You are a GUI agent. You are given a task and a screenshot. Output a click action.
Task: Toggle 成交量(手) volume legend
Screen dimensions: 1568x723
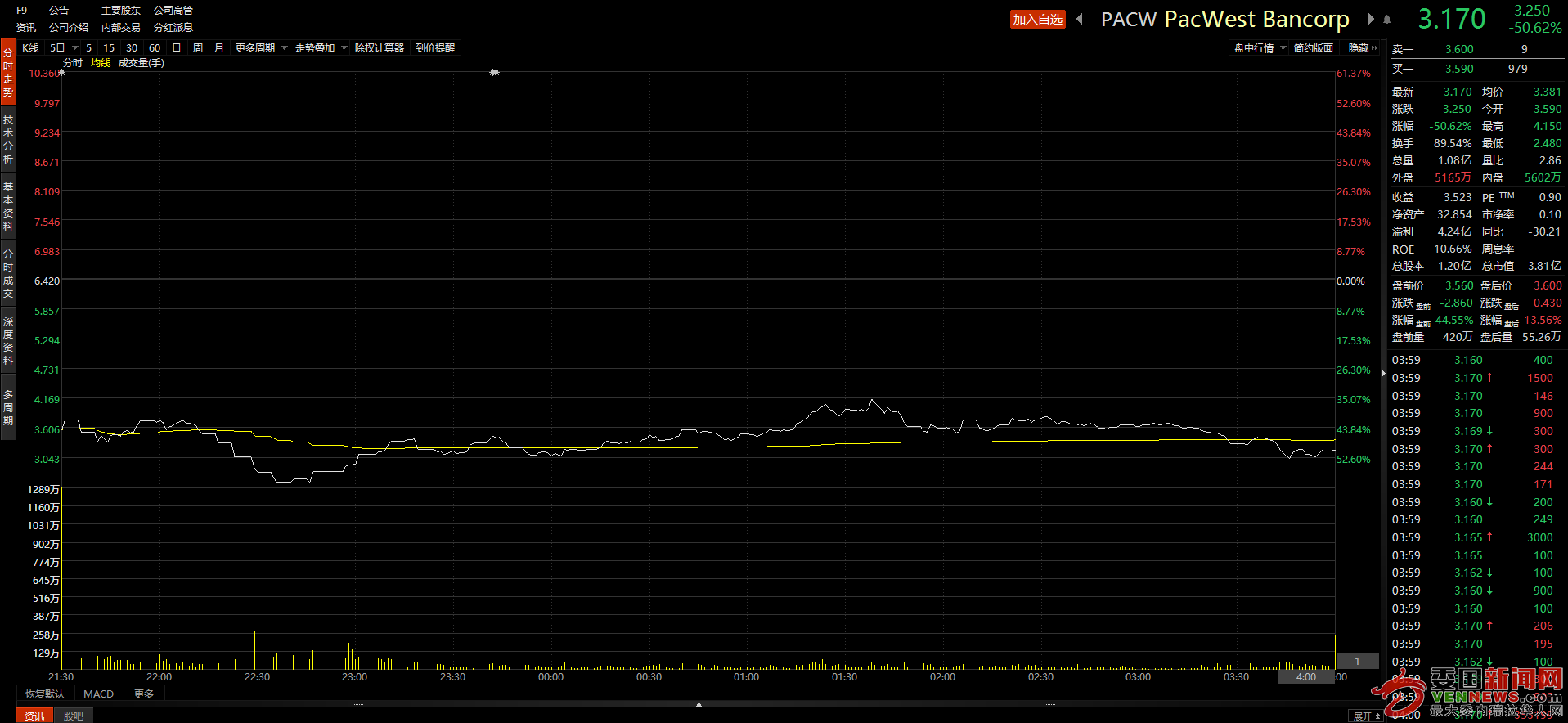point(142,63)
